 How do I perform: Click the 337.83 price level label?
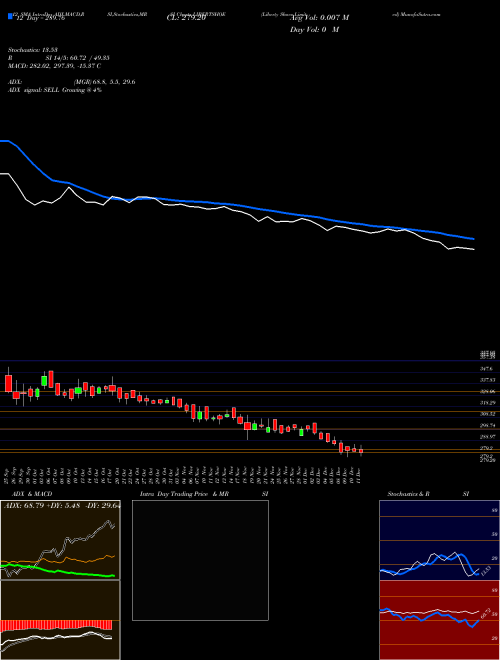[487, 380]
